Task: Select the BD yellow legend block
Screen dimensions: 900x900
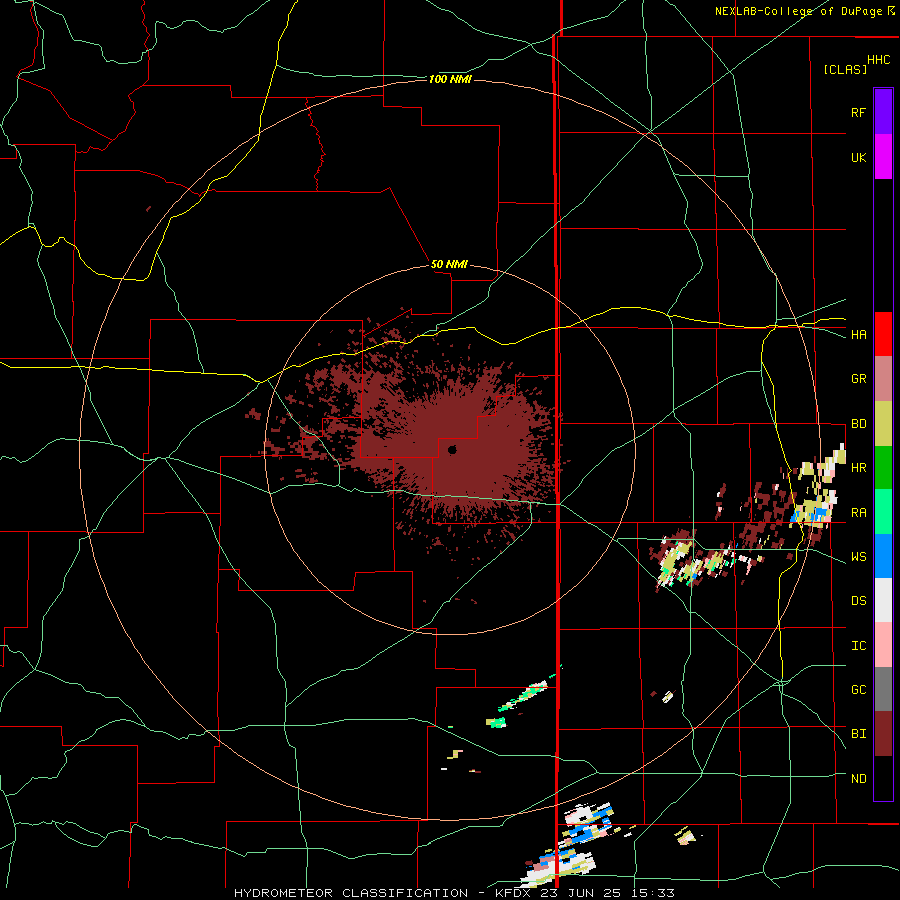Action: [883, 424]
